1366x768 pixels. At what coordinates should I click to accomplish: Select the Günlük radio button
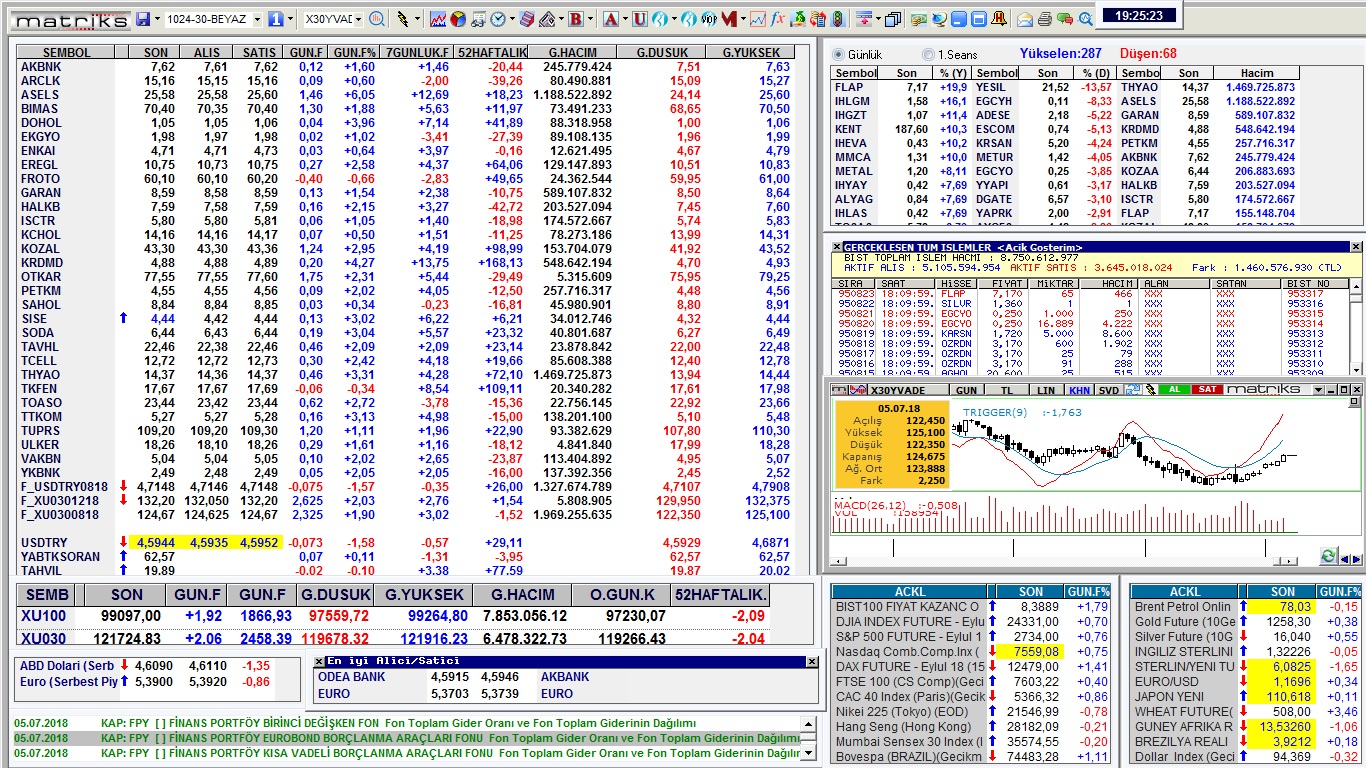(839, 54)
